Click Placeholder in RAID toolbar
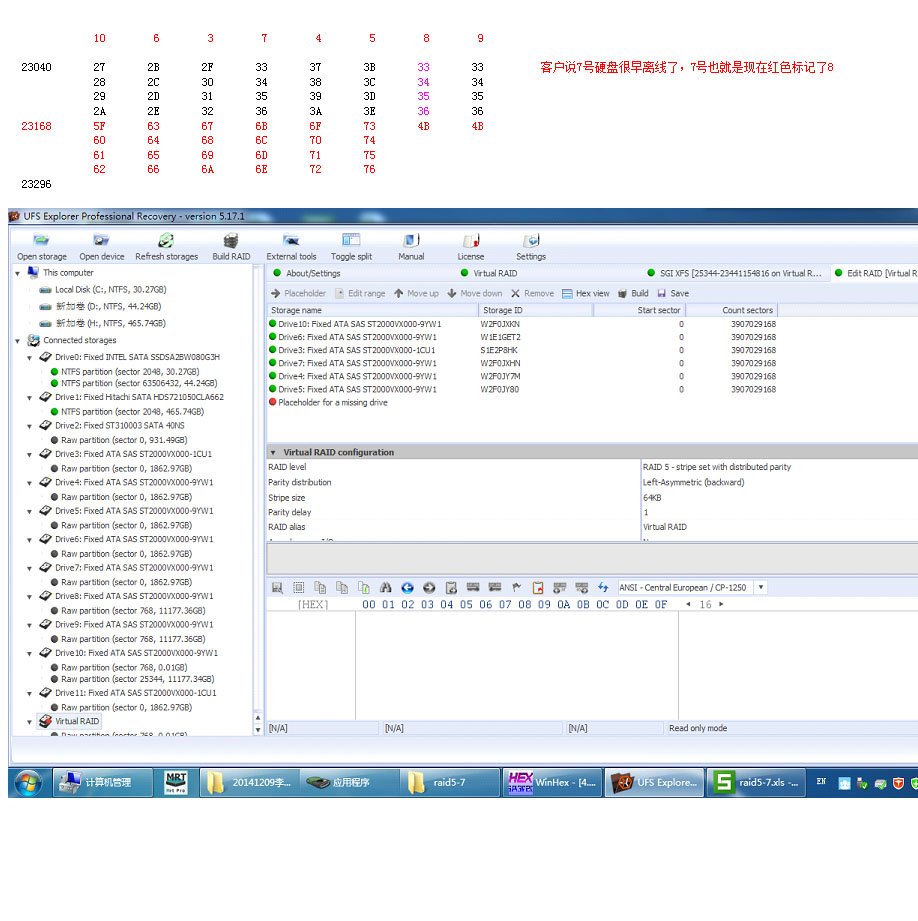Viewport: 918px width, 921px height. (298, 293)
